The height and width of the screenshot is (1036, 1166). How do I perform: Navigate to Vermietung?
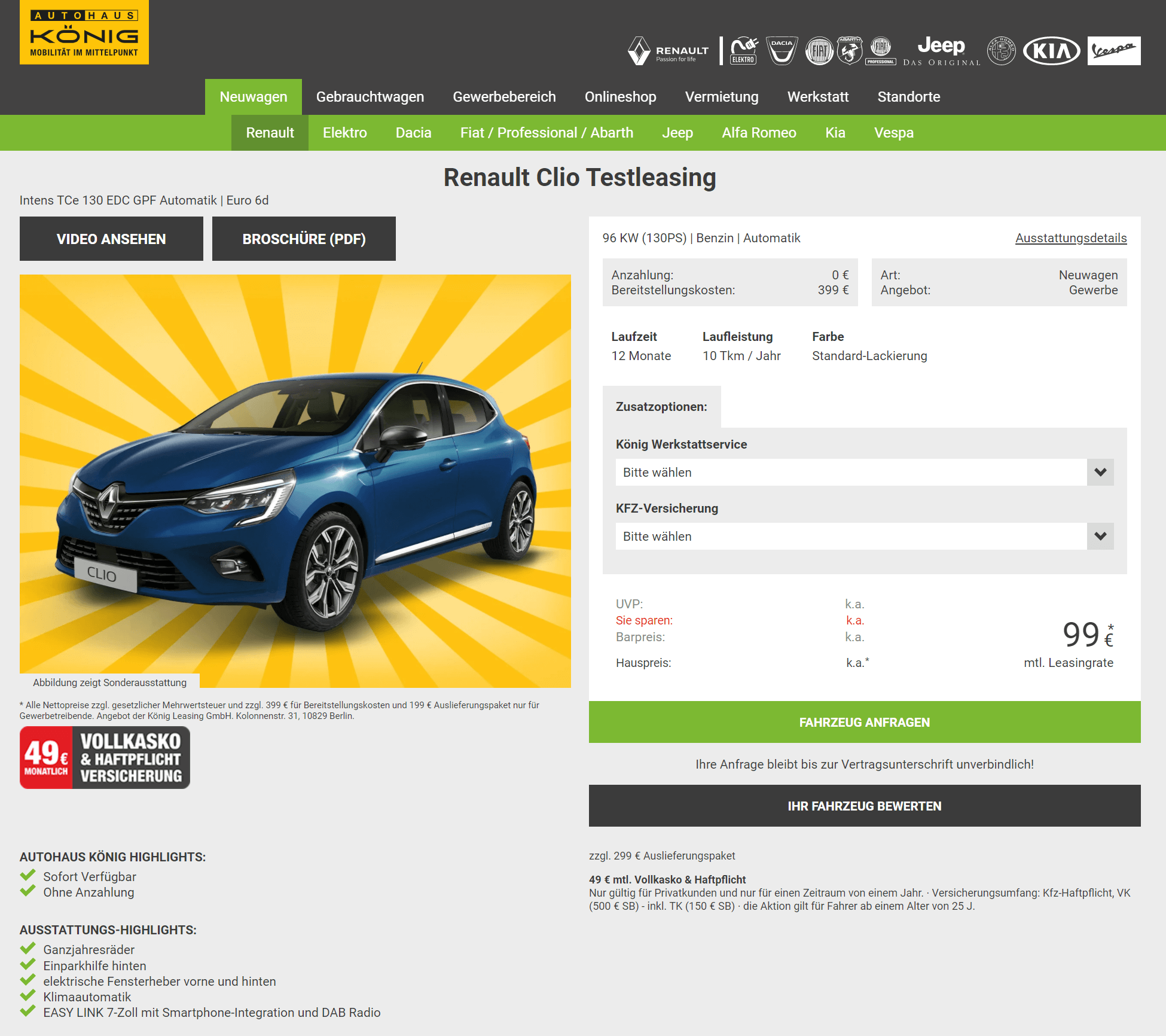(x=722, y=97)
